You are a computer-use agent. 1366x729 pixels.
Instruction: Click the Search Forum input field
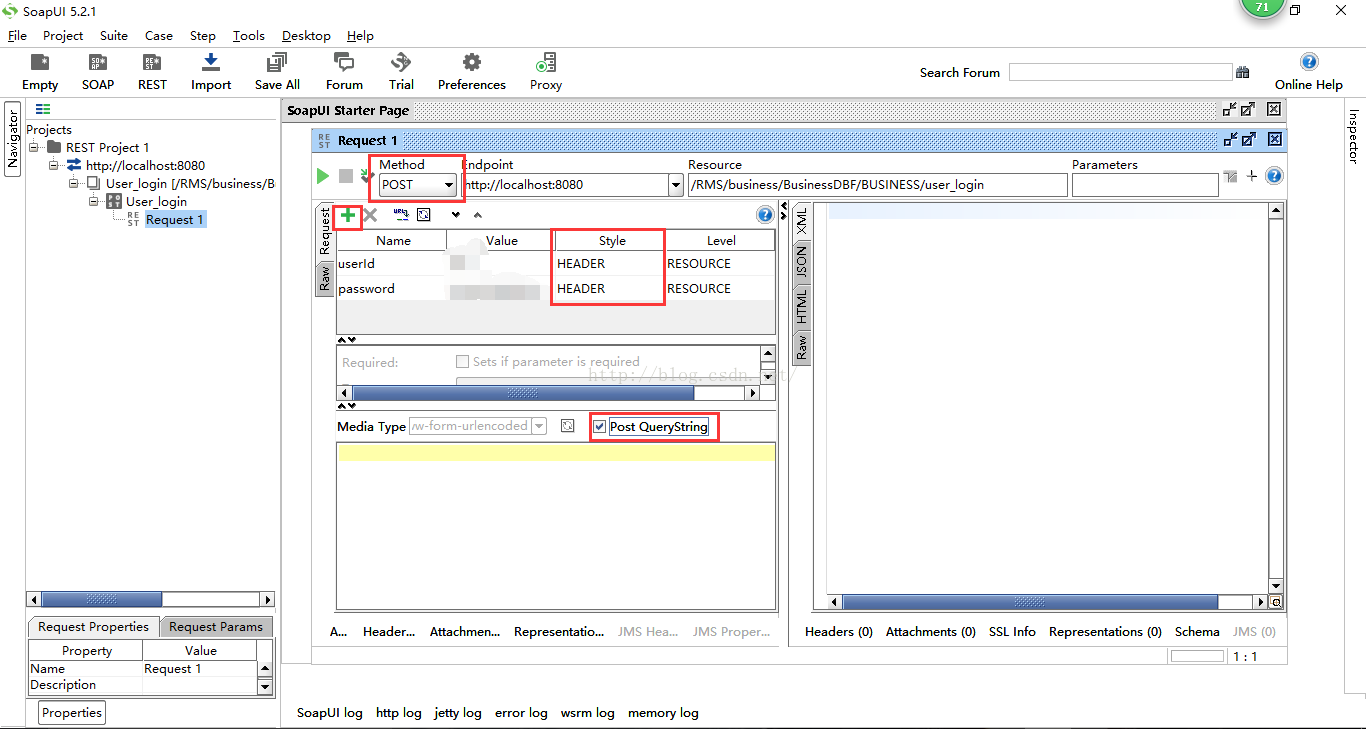1120,72
